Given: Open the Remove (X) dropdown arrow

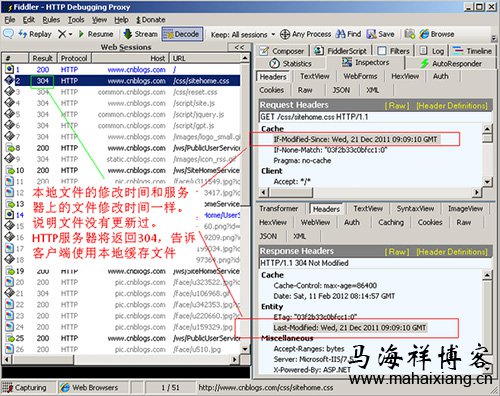Looking at the screenshot, I should click(x=70, y=34).
